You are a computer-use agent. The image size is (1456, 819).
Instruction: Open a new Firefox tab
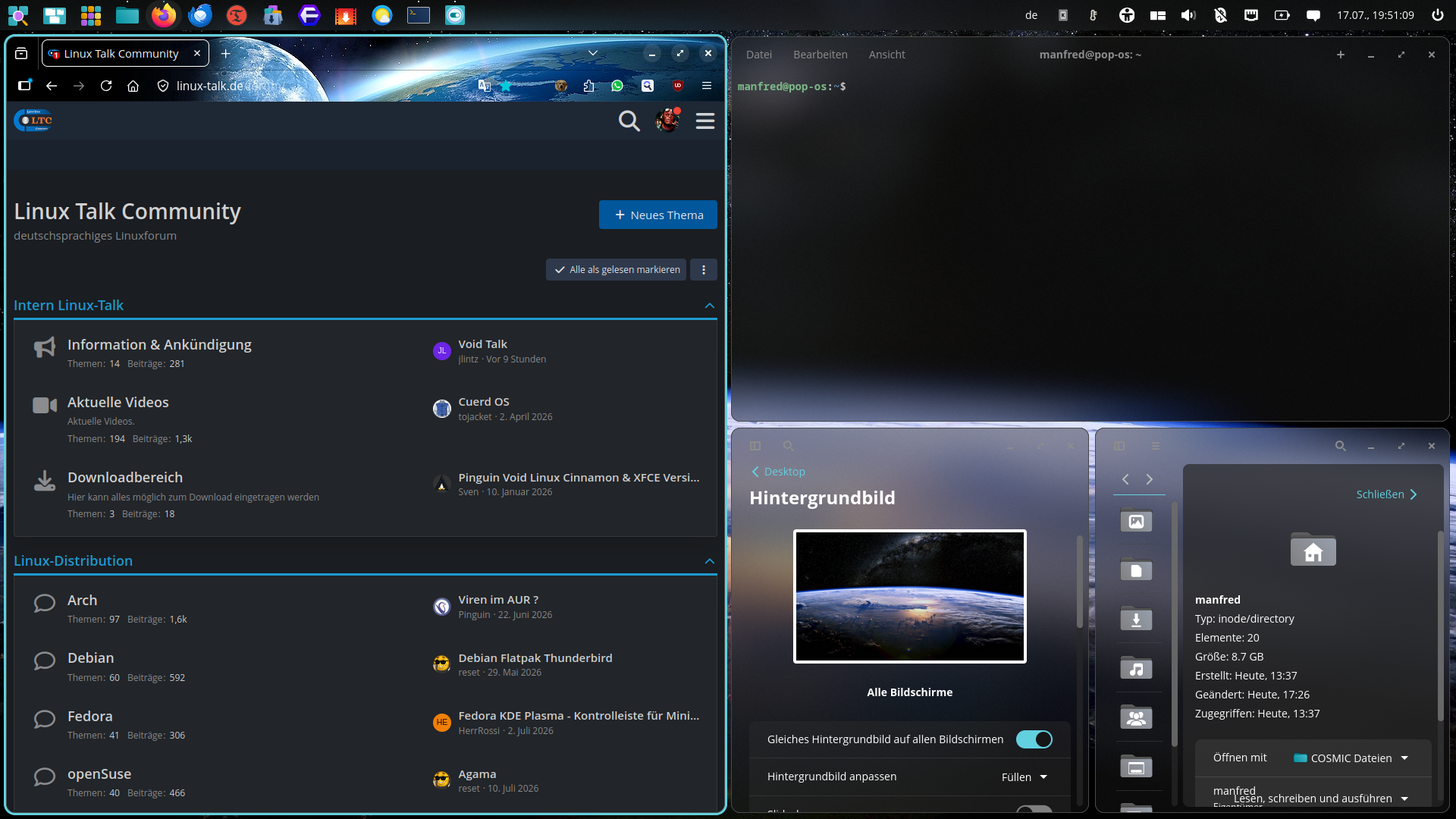tap(225, 53)
